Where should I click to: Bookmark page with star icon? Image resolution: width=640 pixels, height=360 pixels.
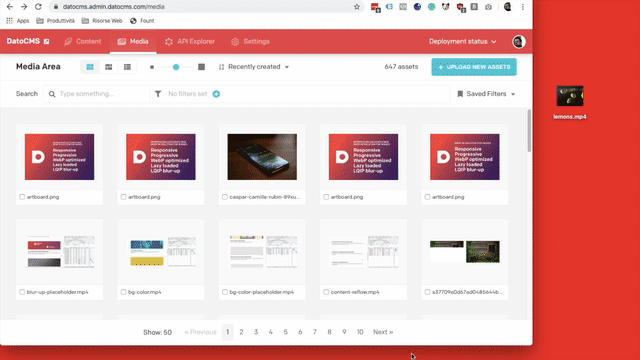[357, 7]
